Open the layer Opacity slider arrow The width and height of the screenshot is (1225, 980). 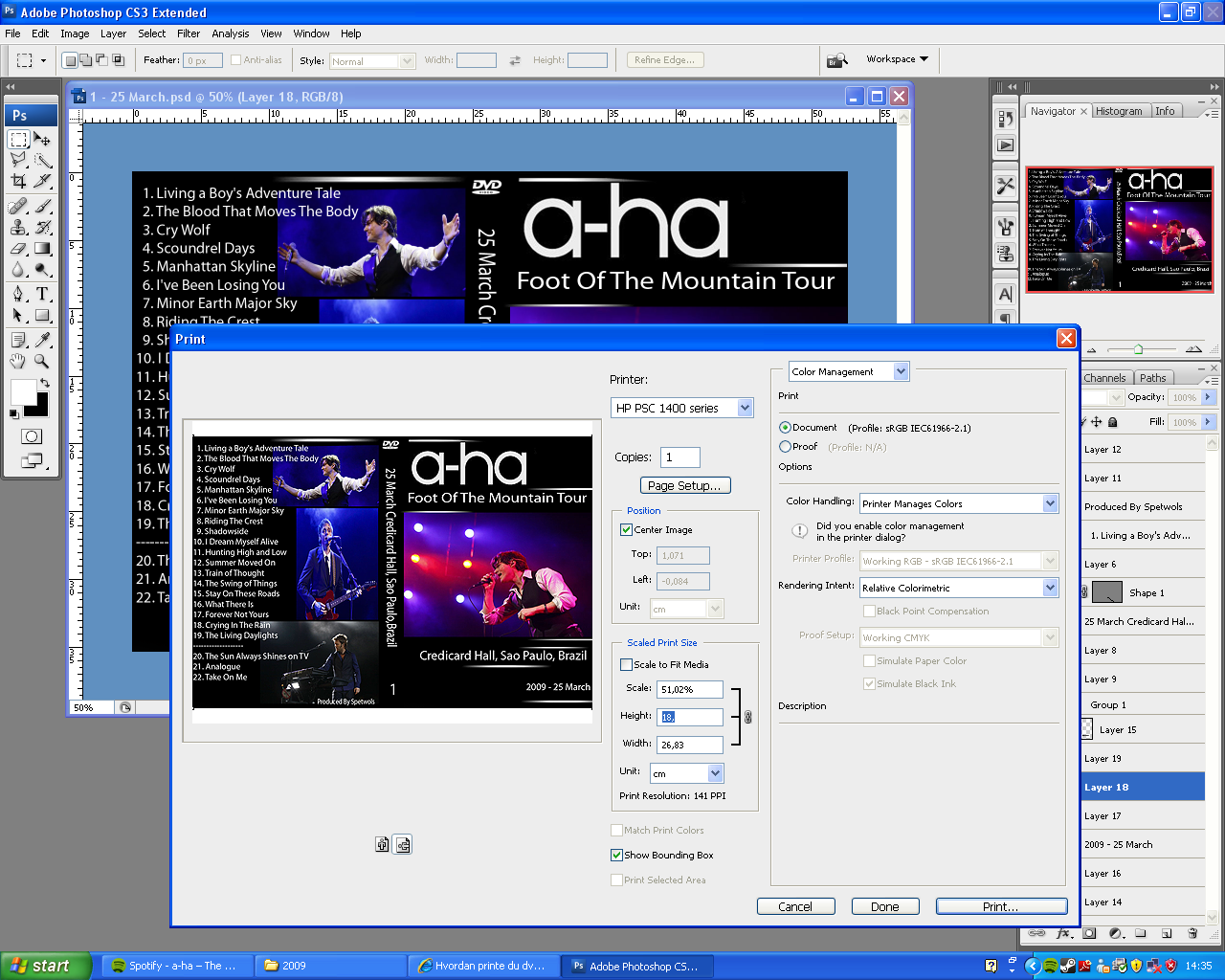click(1208, 397)
